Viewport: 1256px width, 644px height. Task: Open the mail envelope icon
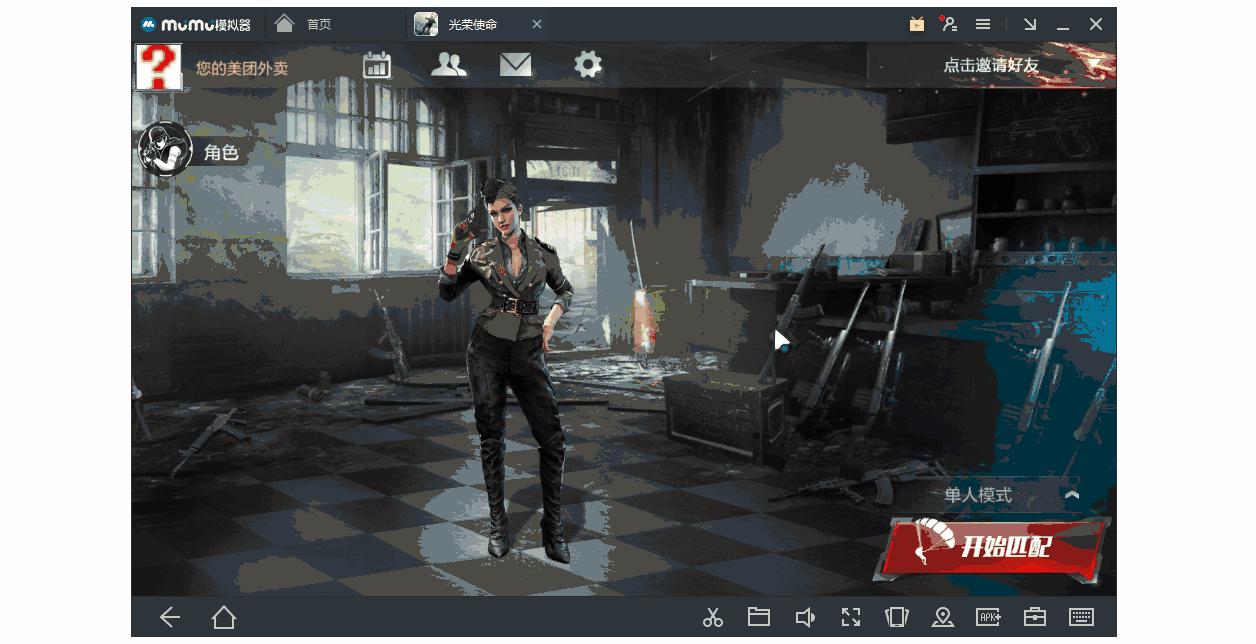coord(515,66)
